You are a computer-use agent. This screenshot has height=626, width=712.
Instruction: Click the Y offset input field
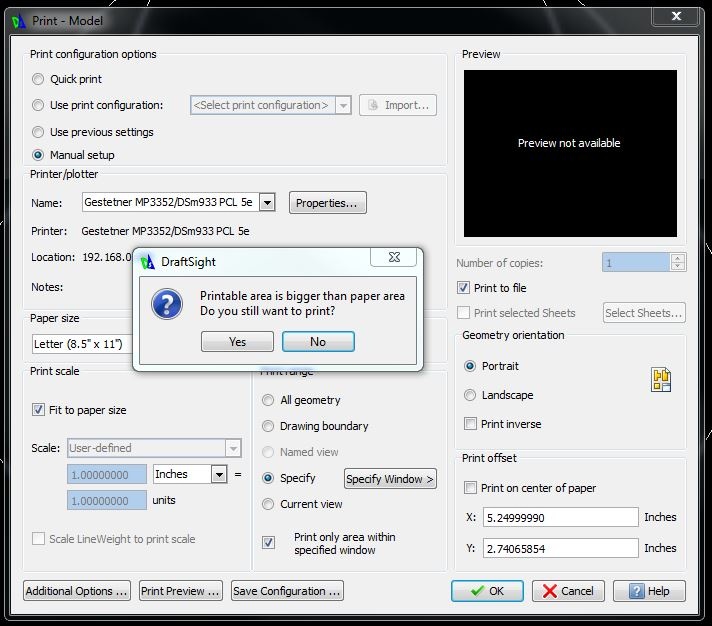561,548
